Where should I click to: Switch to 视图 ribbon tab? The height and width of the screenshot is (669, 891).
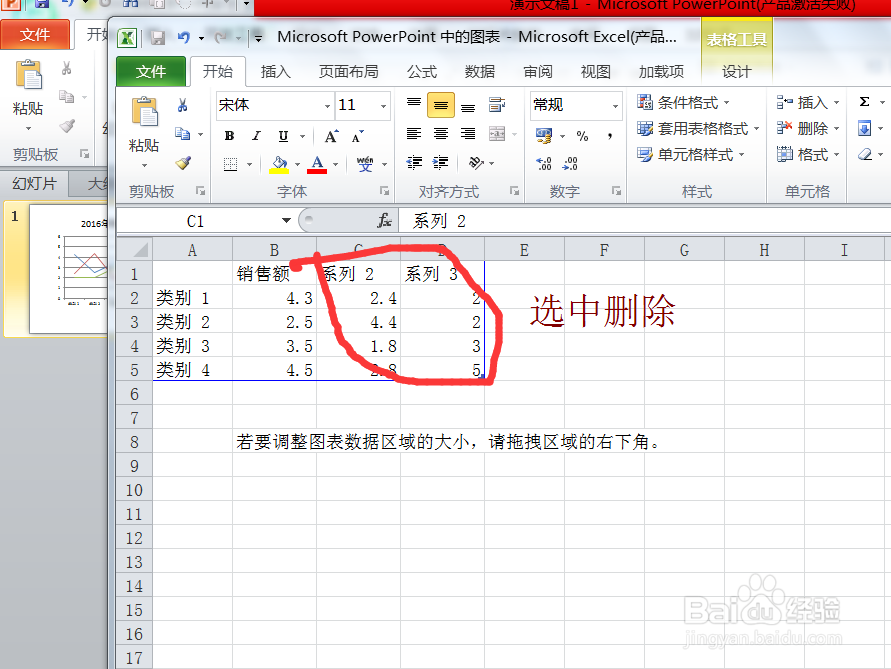tap(596, 72)
